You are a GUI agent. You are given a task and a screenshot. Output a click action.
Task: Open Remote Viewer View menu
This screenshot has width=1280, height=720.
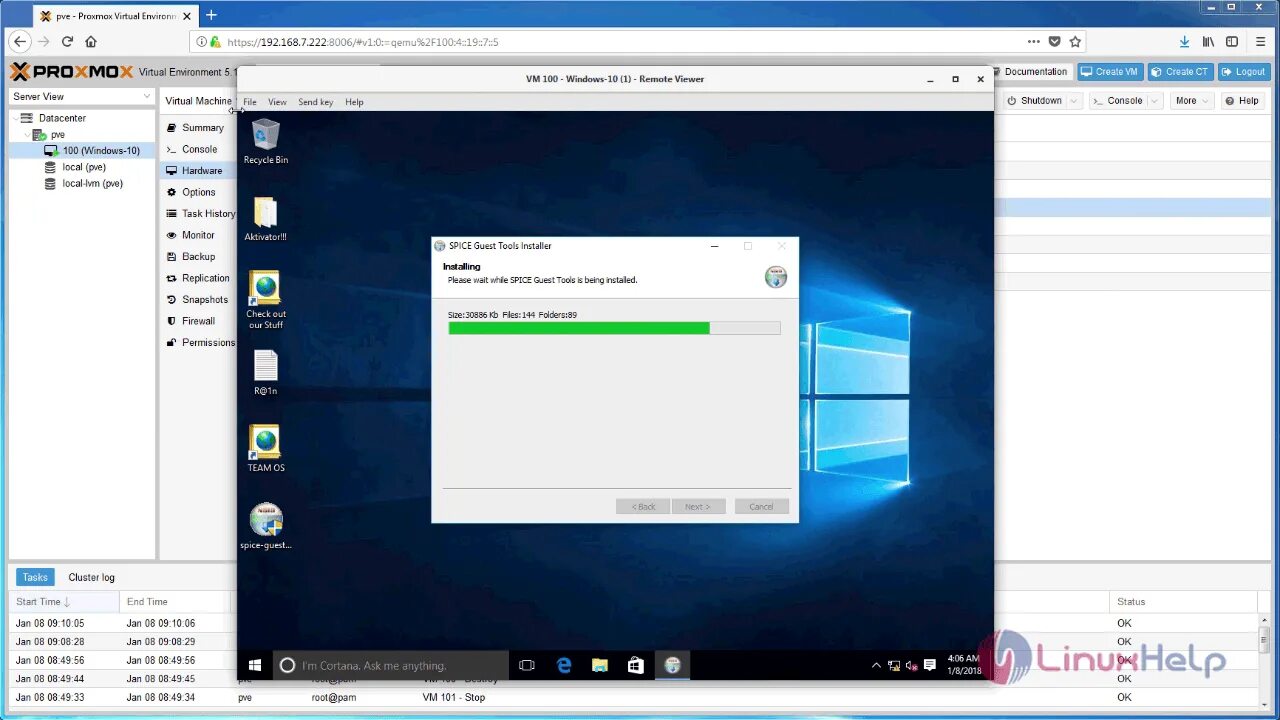[x=277, y=102]
